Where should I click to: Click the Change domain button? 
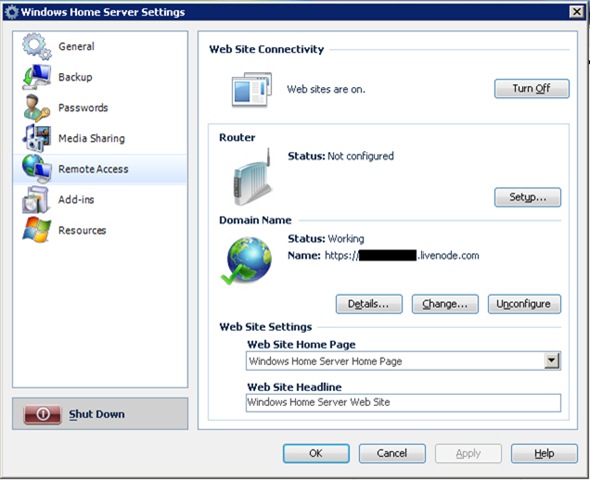pos(445,304)
